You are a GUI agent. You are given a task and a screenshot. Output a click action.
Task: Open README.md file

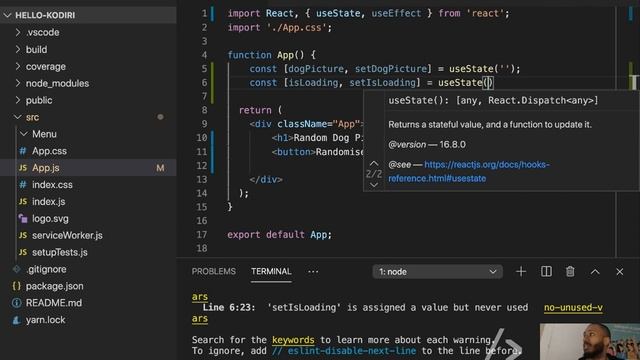click(54, 303)
